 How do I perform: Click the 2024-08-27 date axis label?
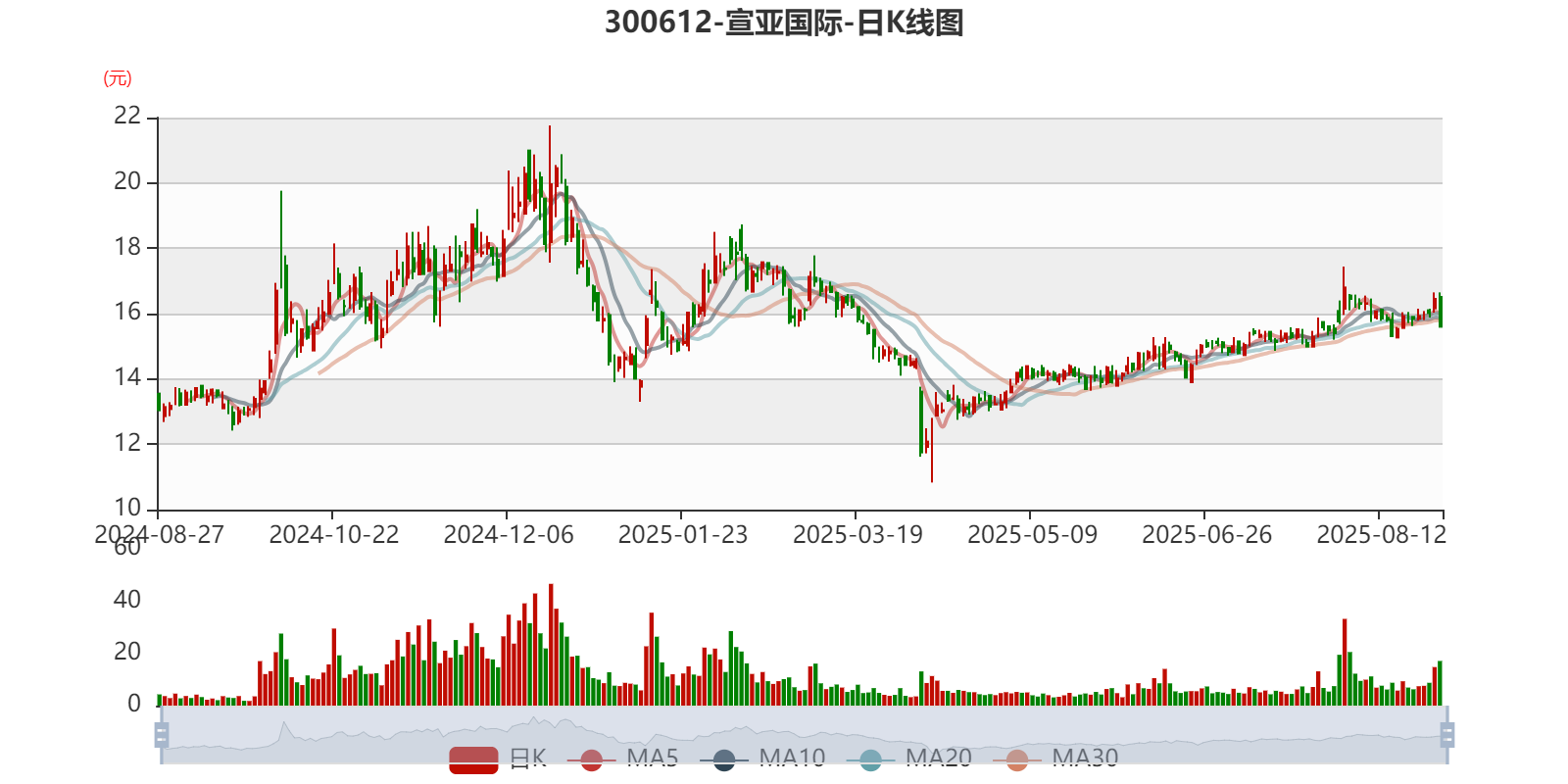pyautogui.click(x=159, y=535)
